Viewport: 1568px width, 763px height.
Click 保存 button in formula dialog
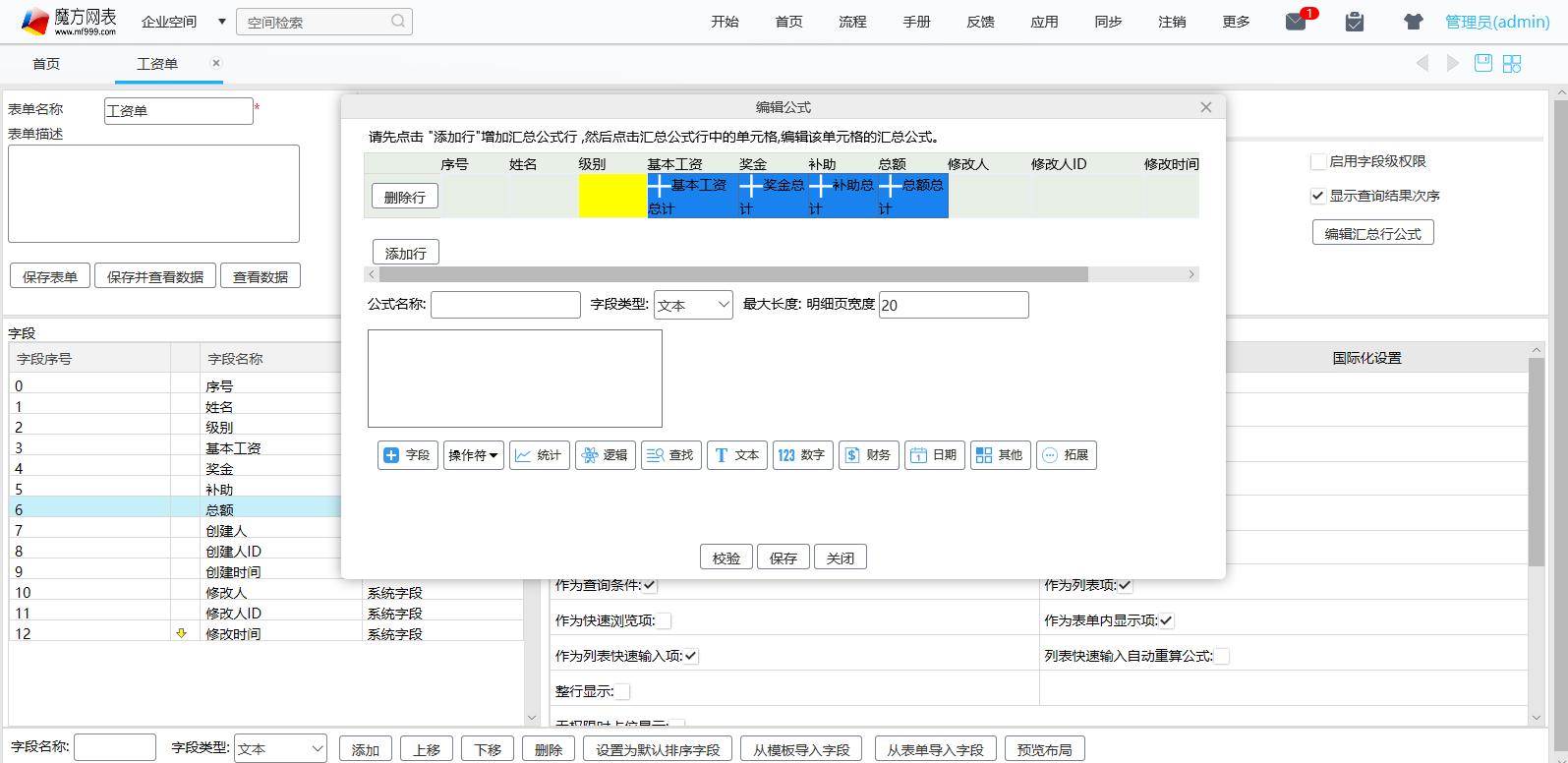[x=784, y=558]
